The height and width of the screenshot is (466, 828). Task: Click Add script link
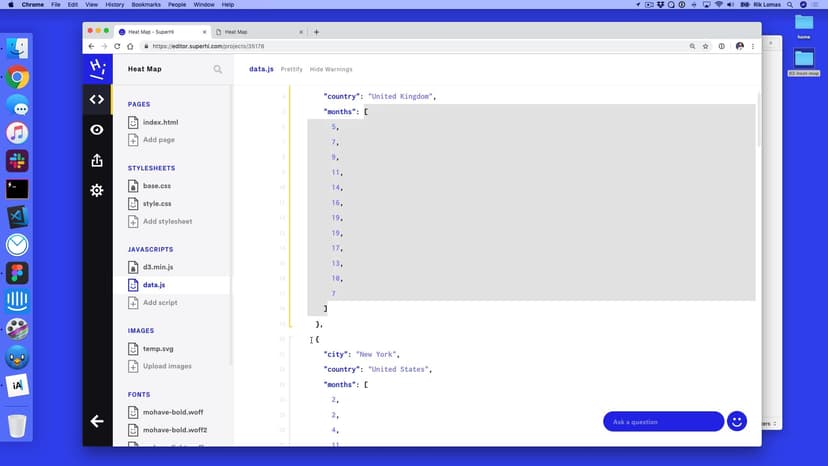[x=160, y=302]
